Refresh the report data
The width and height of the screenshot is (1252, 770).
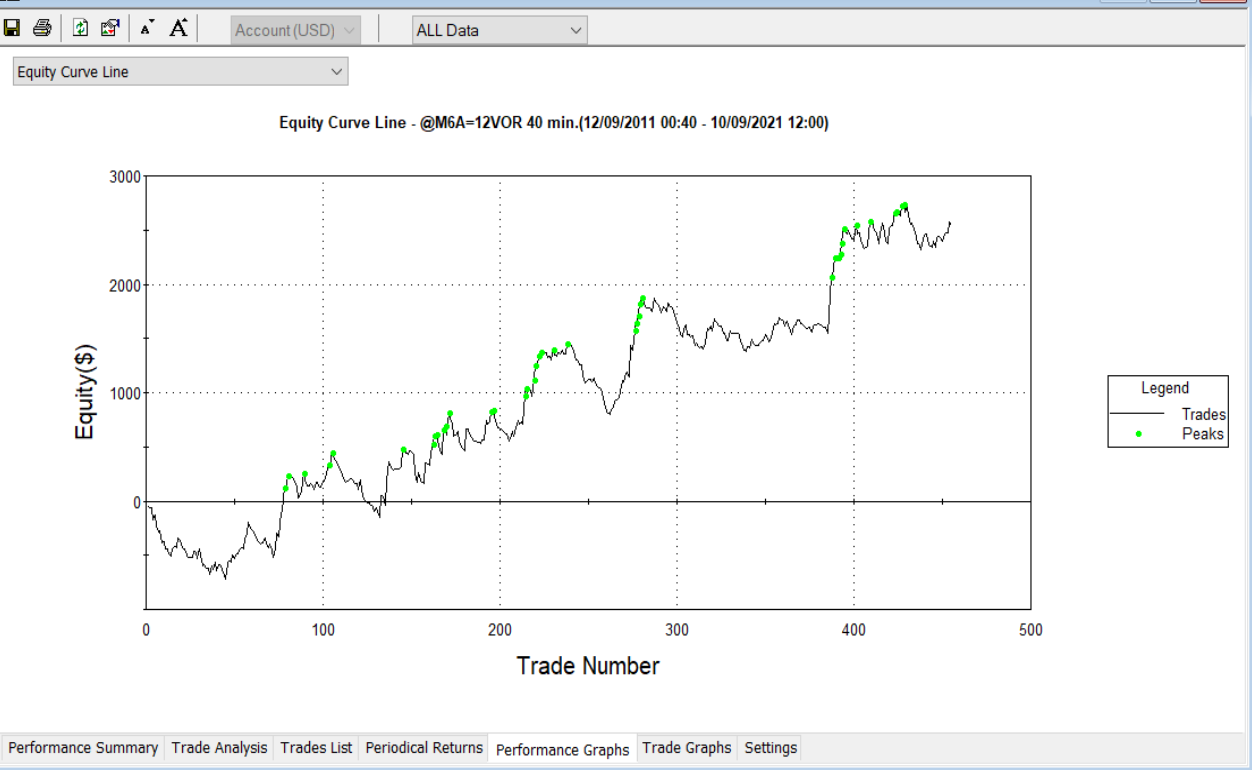click(81, 29)
